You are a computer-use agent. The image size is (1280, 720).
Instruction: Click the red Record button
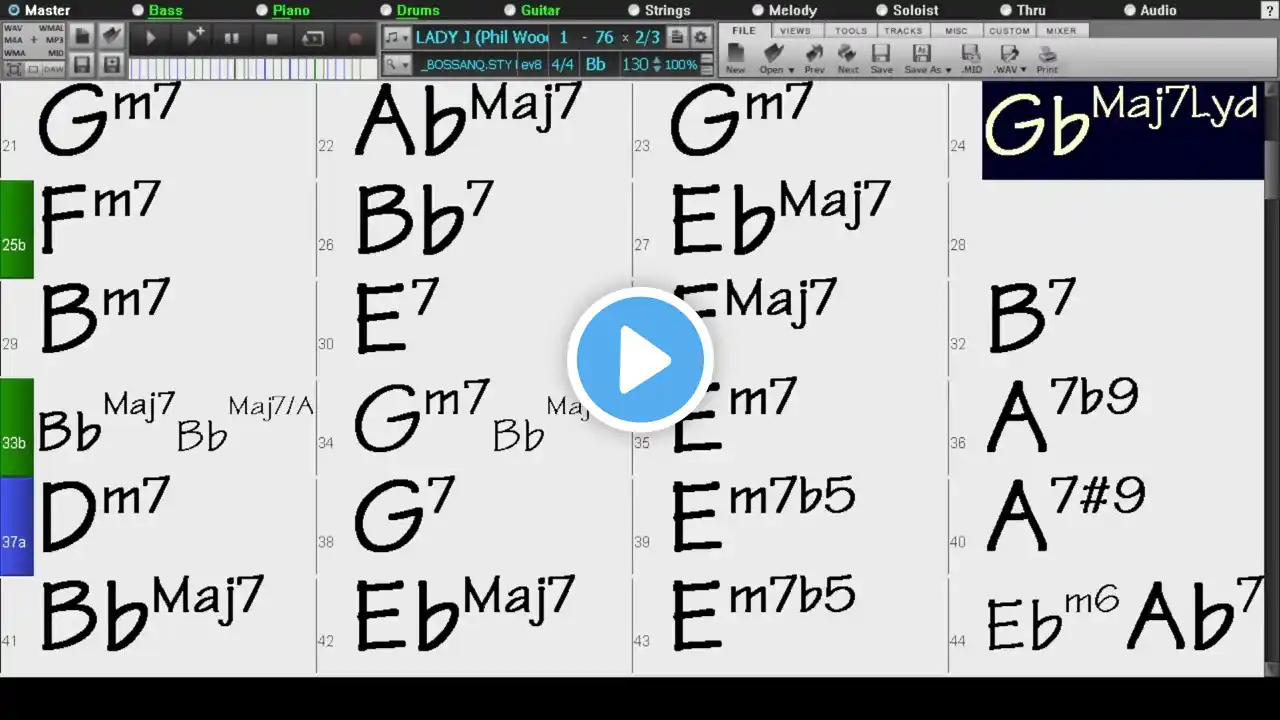355,39
